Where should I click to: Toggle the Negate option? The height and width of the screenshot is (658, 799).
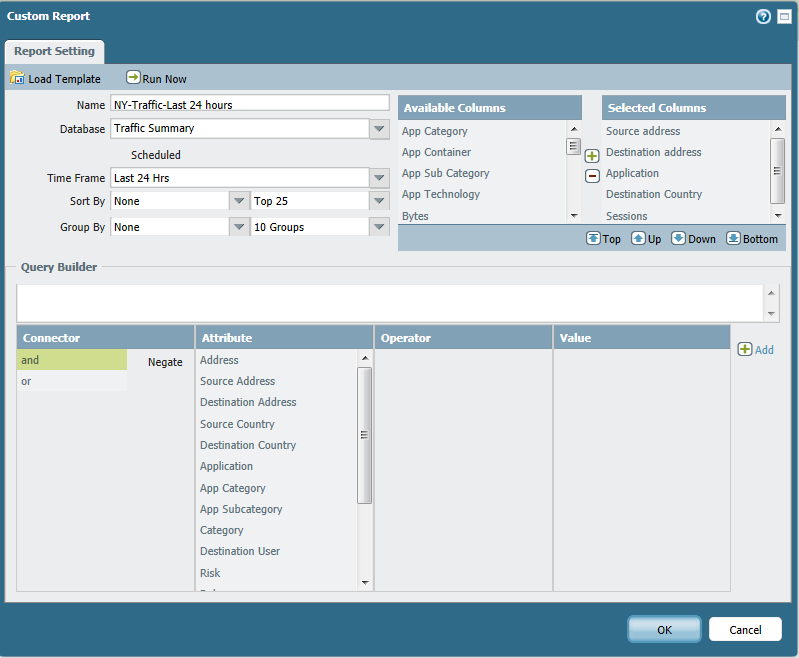click(x=165, y=362)
